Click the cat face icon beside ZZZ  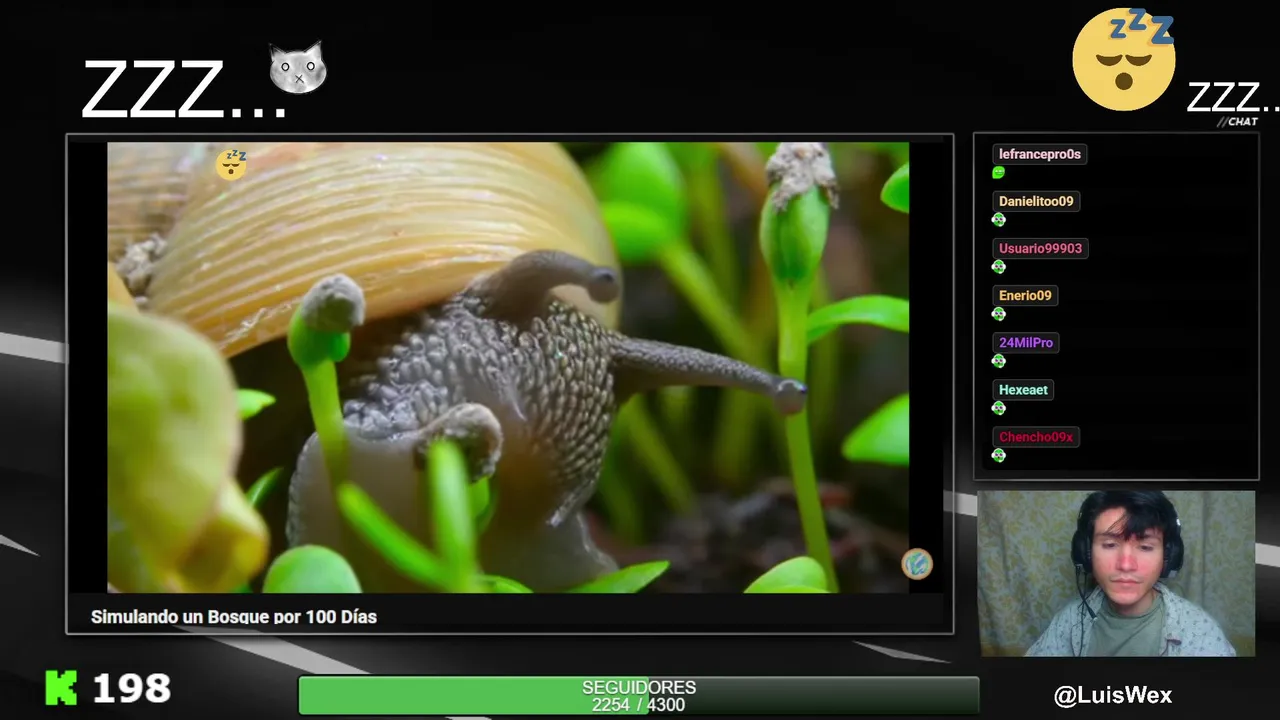pyautogui.click(x=298, y=68)
